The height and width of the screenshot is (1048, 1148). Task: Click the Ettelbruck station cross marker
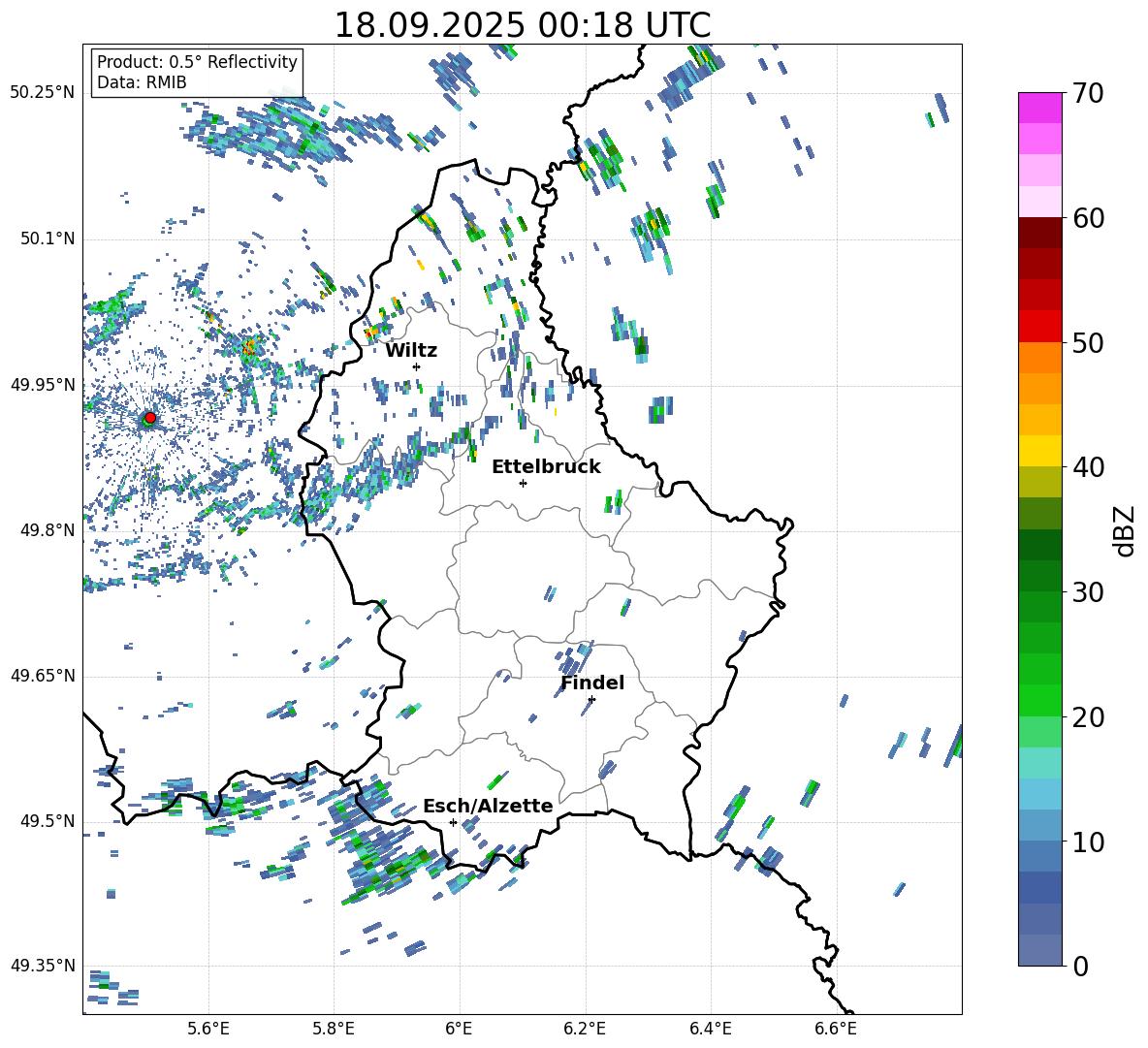pyautogui.click(x=523, y=483)
